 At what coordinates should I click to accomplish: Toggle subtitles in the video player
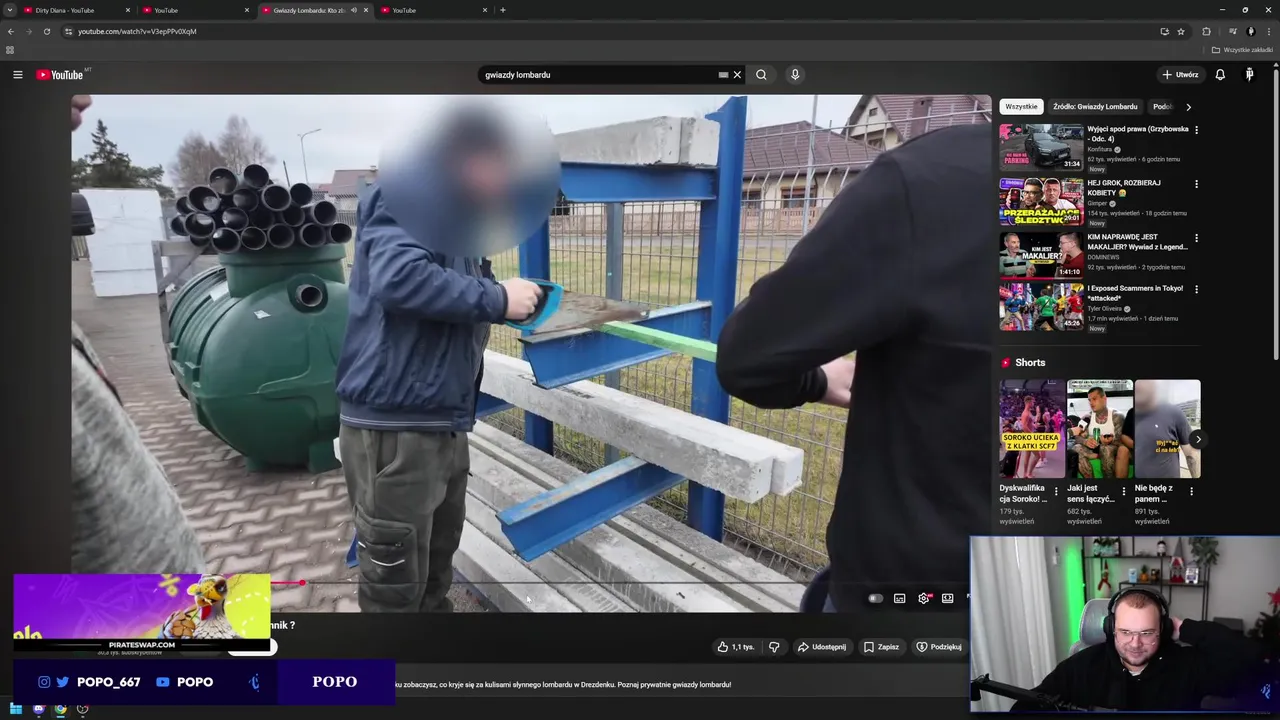pos(899,598)
